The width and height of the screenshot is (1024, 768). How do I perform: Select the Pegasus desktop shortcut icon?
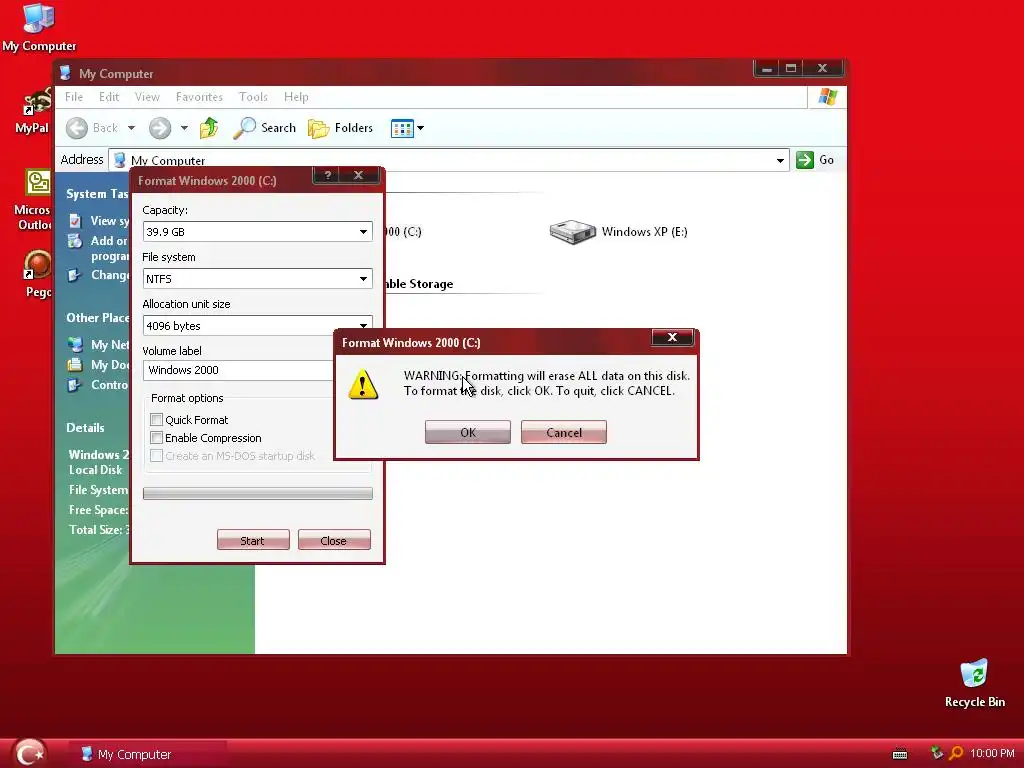pos(37,274)
